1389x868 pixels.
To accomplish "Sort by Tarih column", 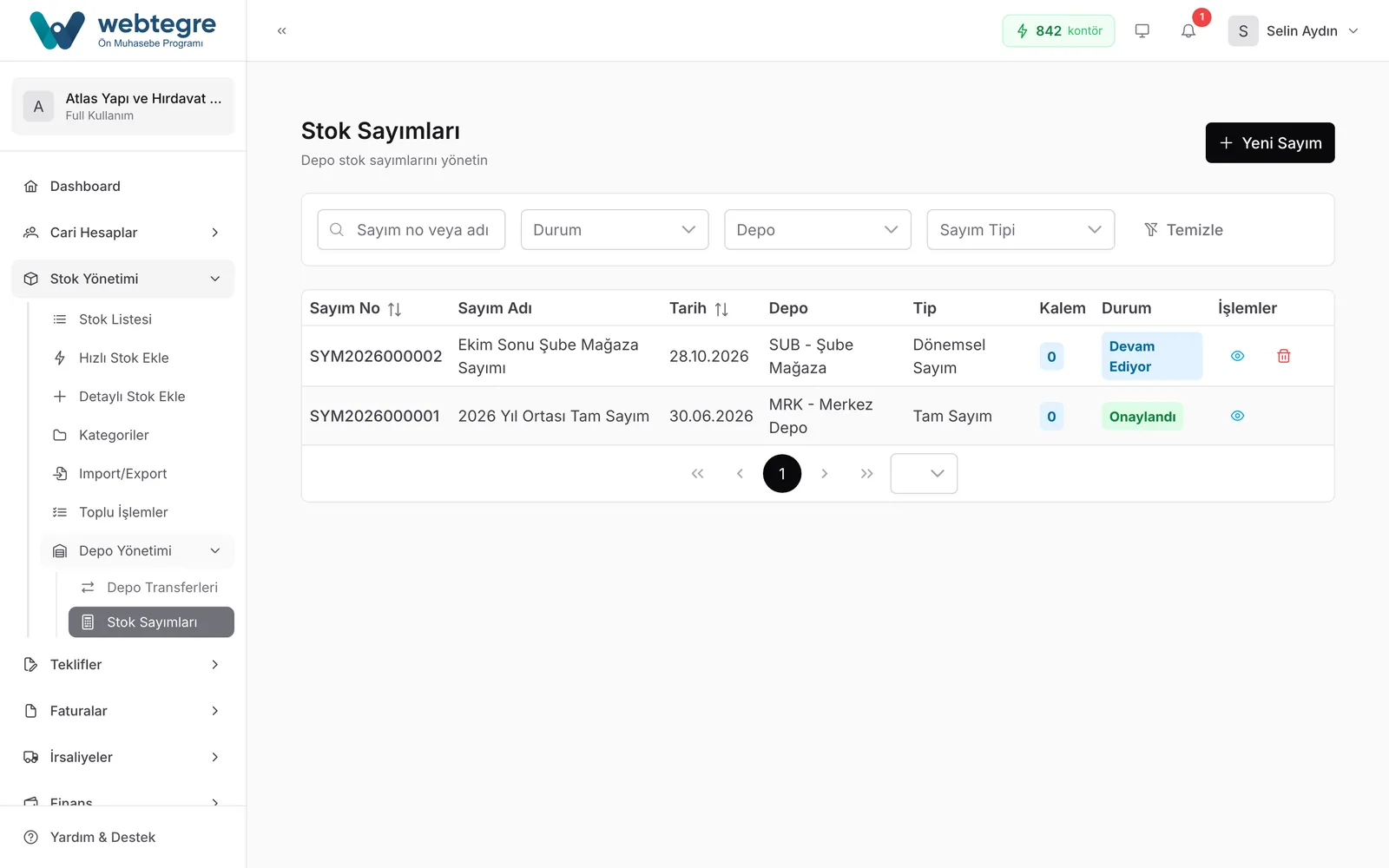I will tap(721, 309).
